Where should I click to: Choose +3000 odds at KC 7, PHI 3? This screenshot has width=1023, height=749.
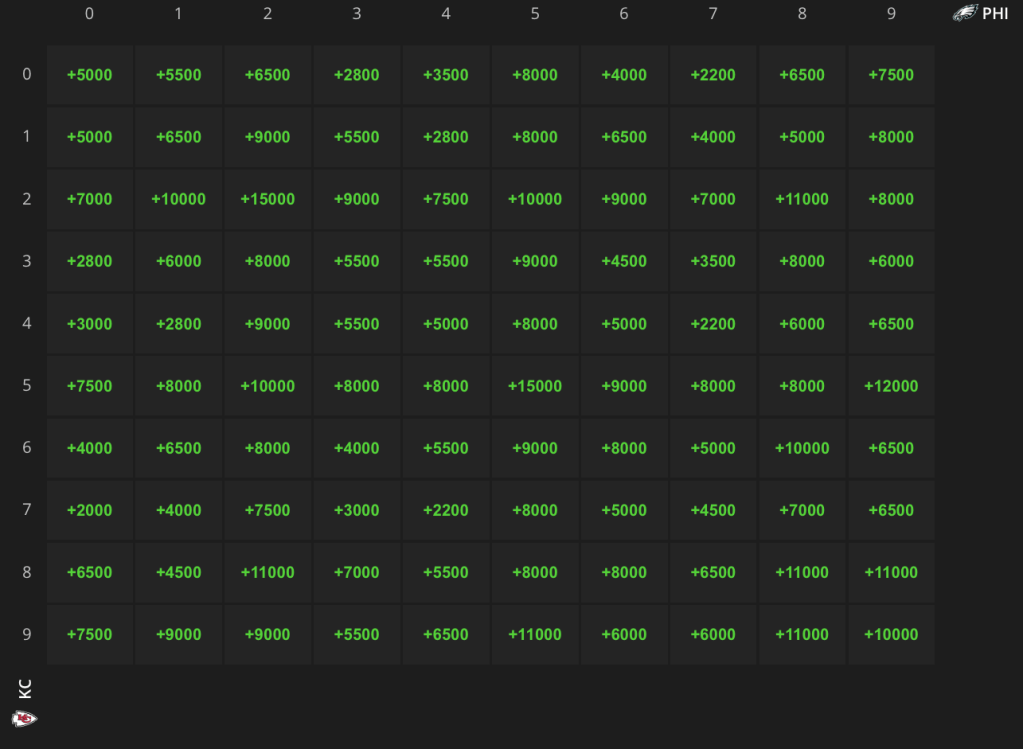point(357,510)
